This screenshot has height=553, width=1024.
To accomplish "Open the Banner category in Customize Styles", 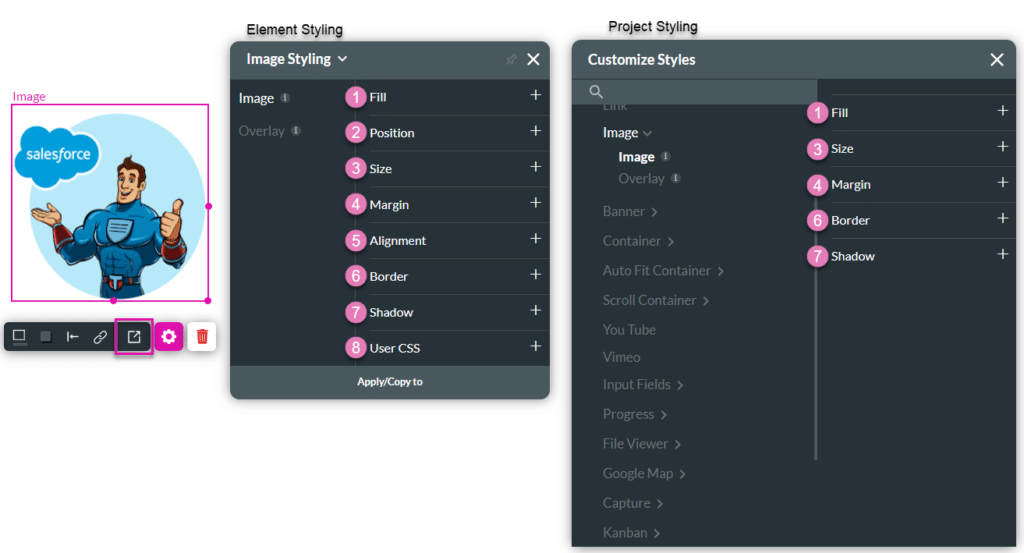I will (x=630, y=212).
